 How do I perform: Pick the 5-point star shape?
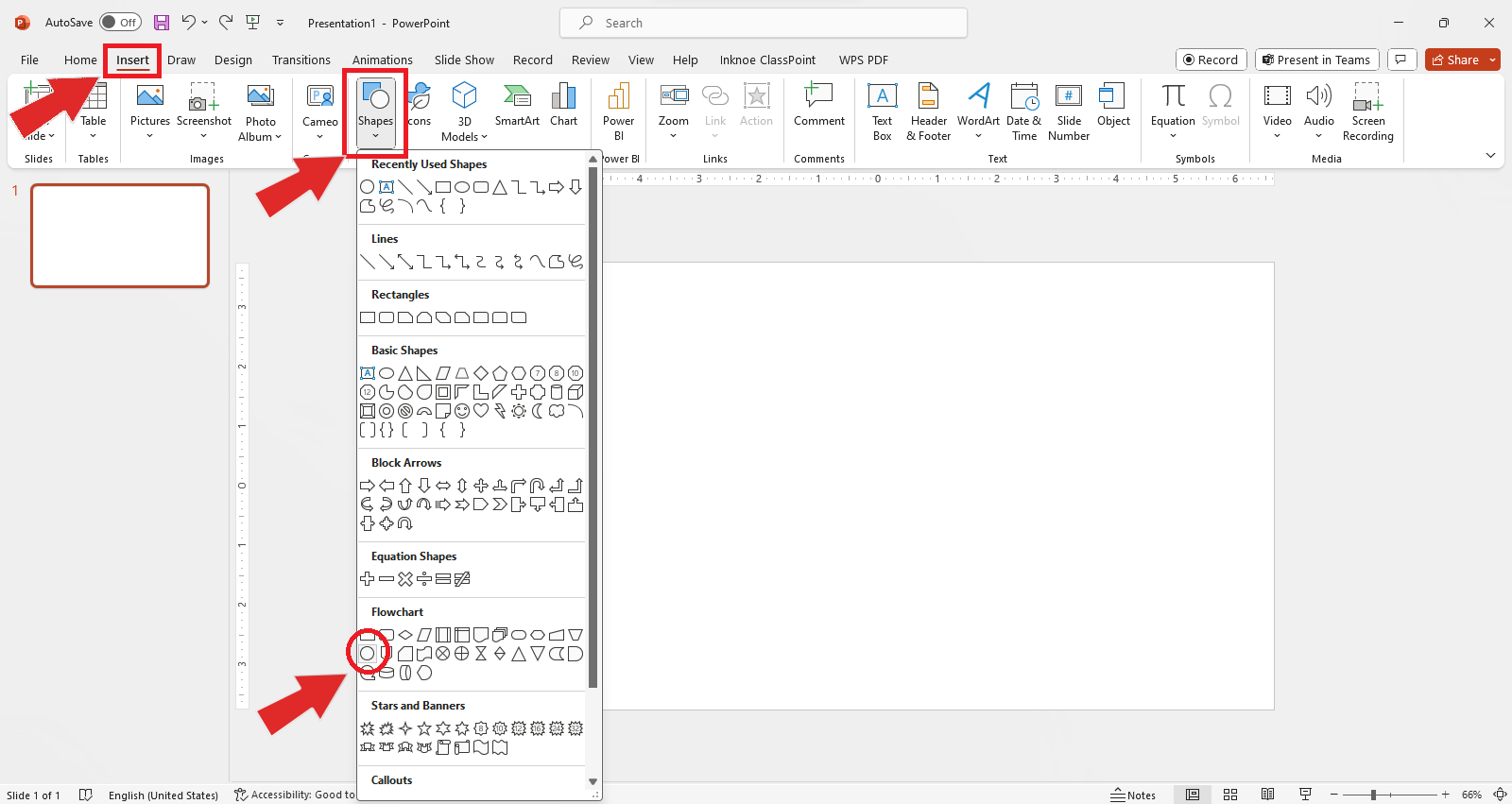pos(424,728)
